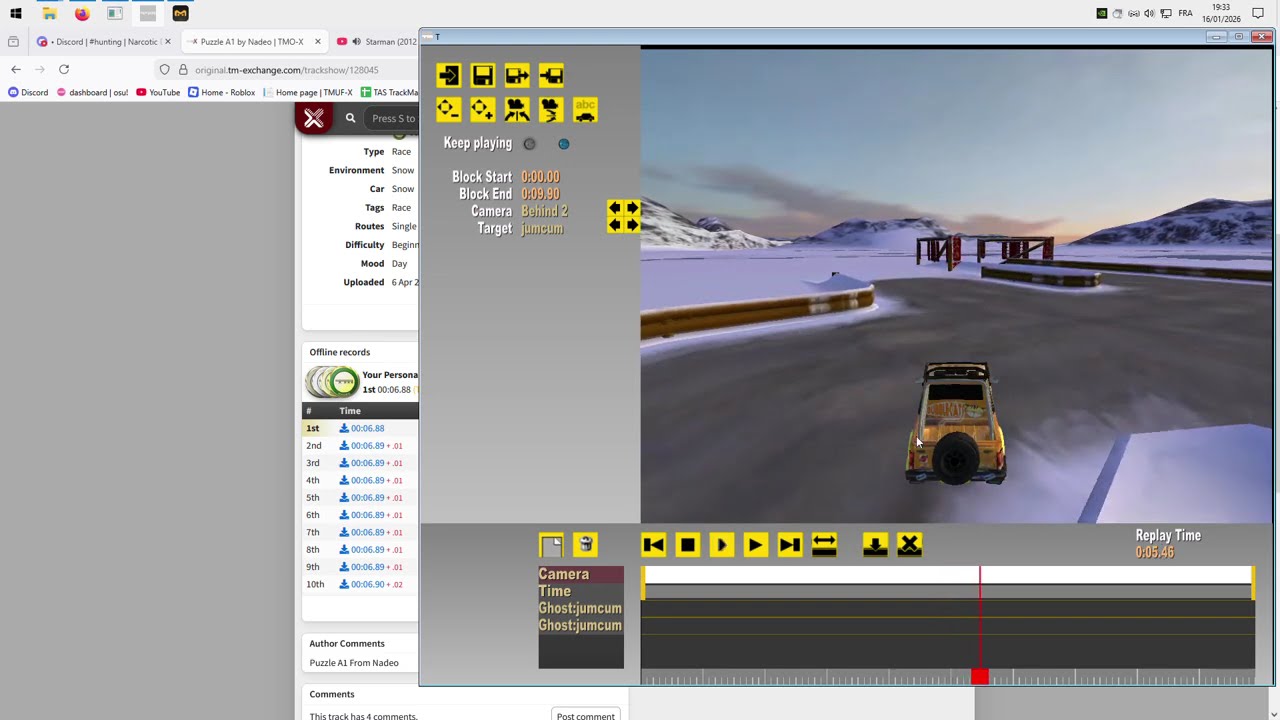
Task: Click the red playhead marker on timeline ruler
Action: coord(979,678)
